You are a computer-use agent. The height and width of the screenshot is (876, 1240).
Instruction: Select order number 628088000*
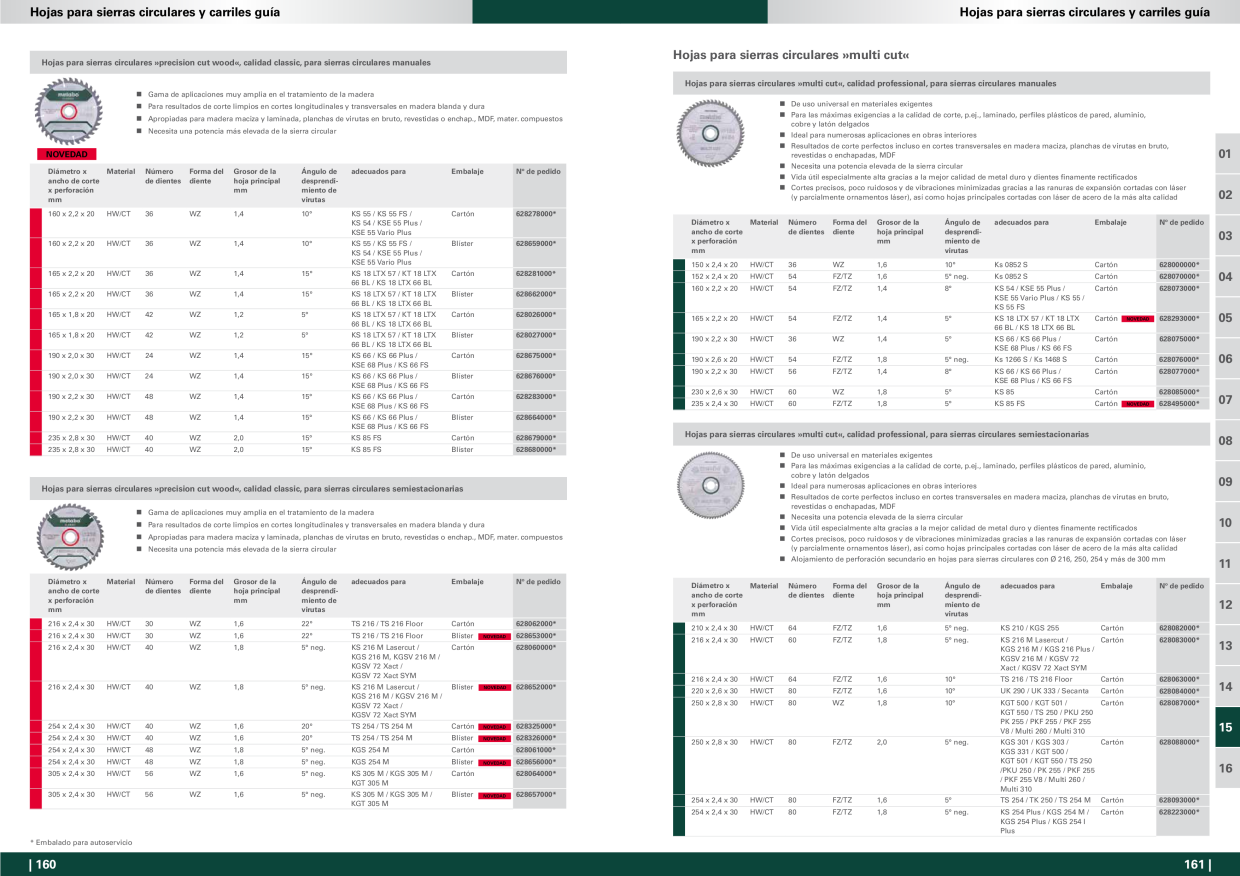(1179, 742)
